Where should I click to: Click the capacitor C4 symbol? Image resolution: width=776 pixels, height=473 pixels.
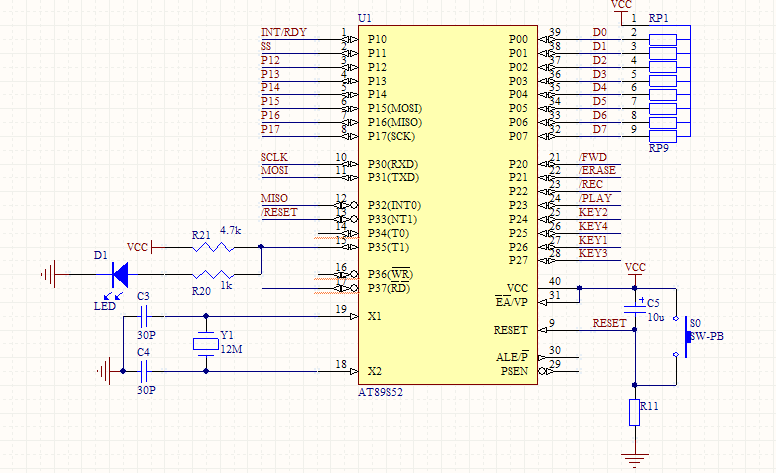tap(143, 371)
